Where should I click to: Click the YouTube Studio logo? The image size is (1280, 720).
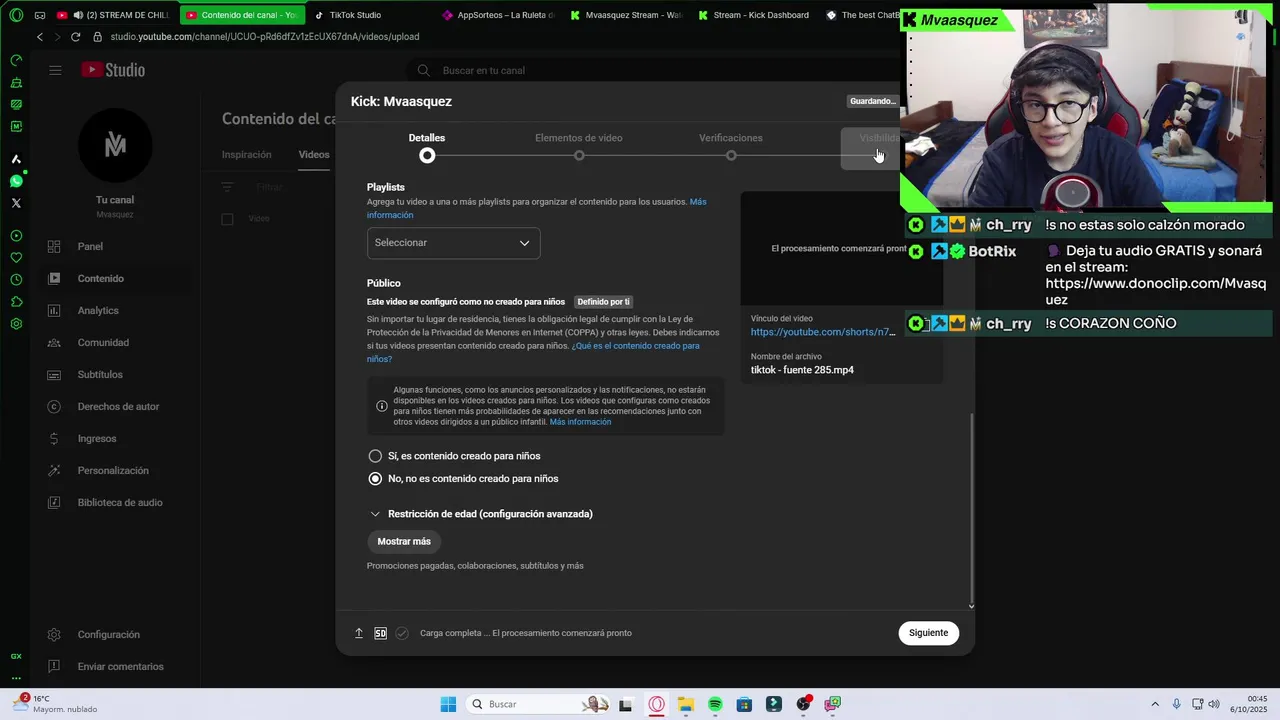[113, 70]
